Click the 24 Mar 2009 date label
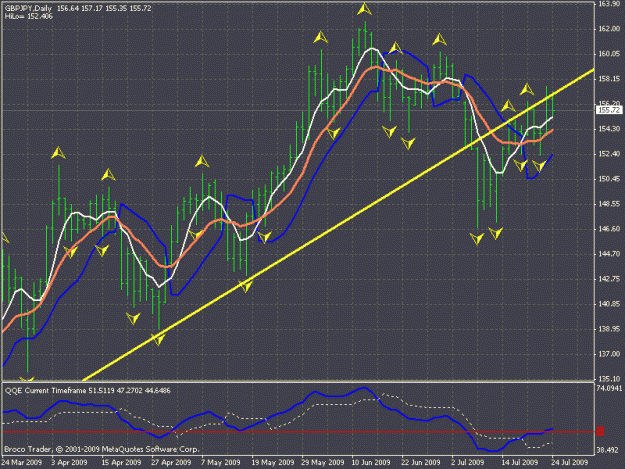 click(21, 463)
